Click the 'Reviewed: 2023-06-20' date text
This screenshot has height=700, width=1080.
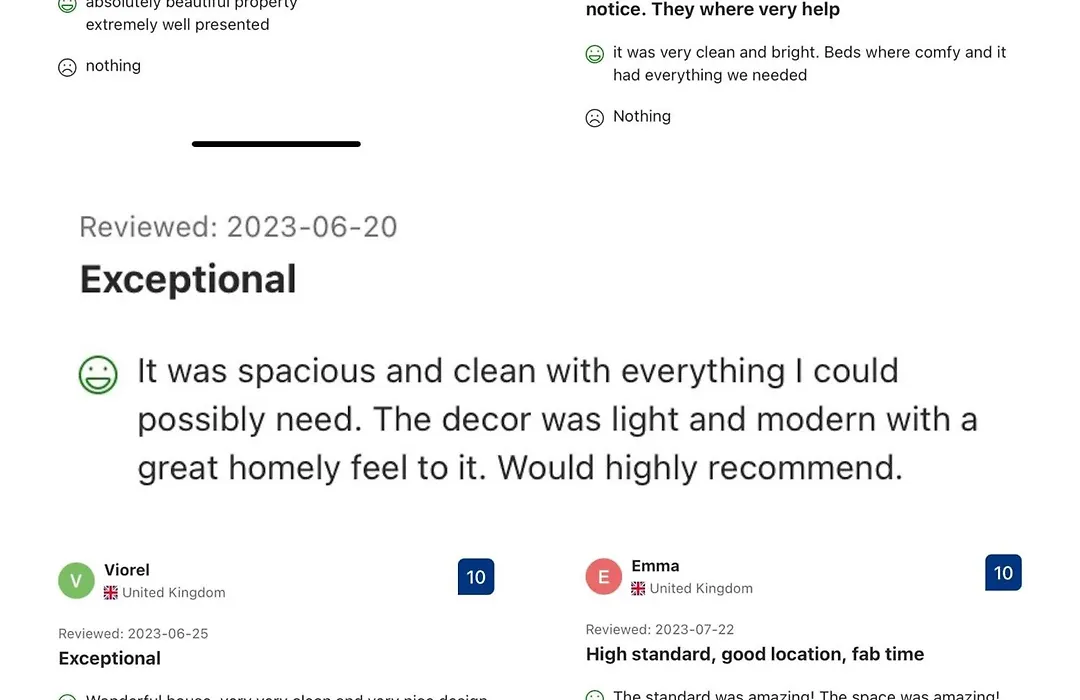coord(238,227)
